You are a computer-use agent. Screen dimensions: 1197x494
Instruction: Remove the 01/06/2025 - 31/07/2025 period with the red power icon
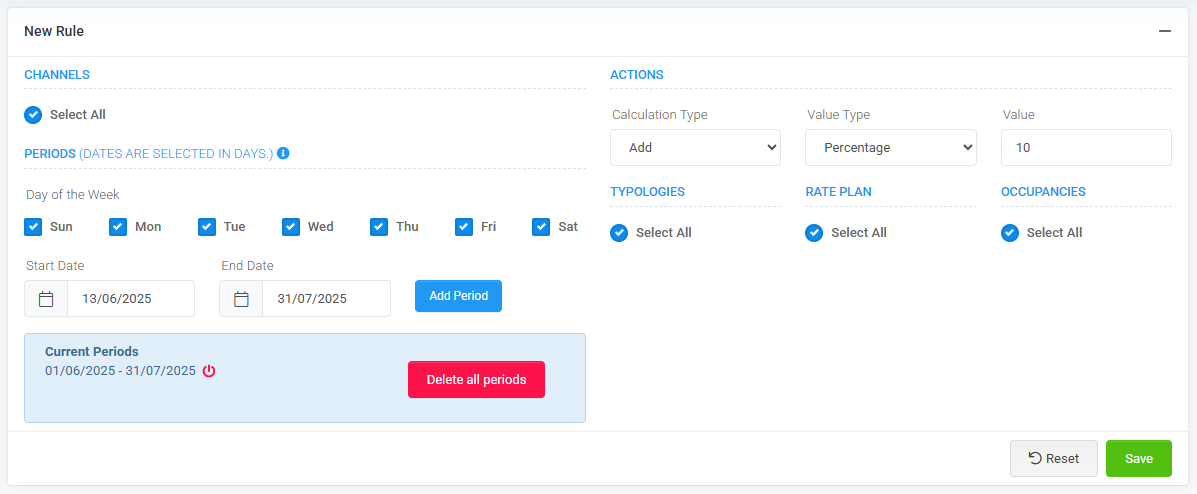(x=209, y=371)
